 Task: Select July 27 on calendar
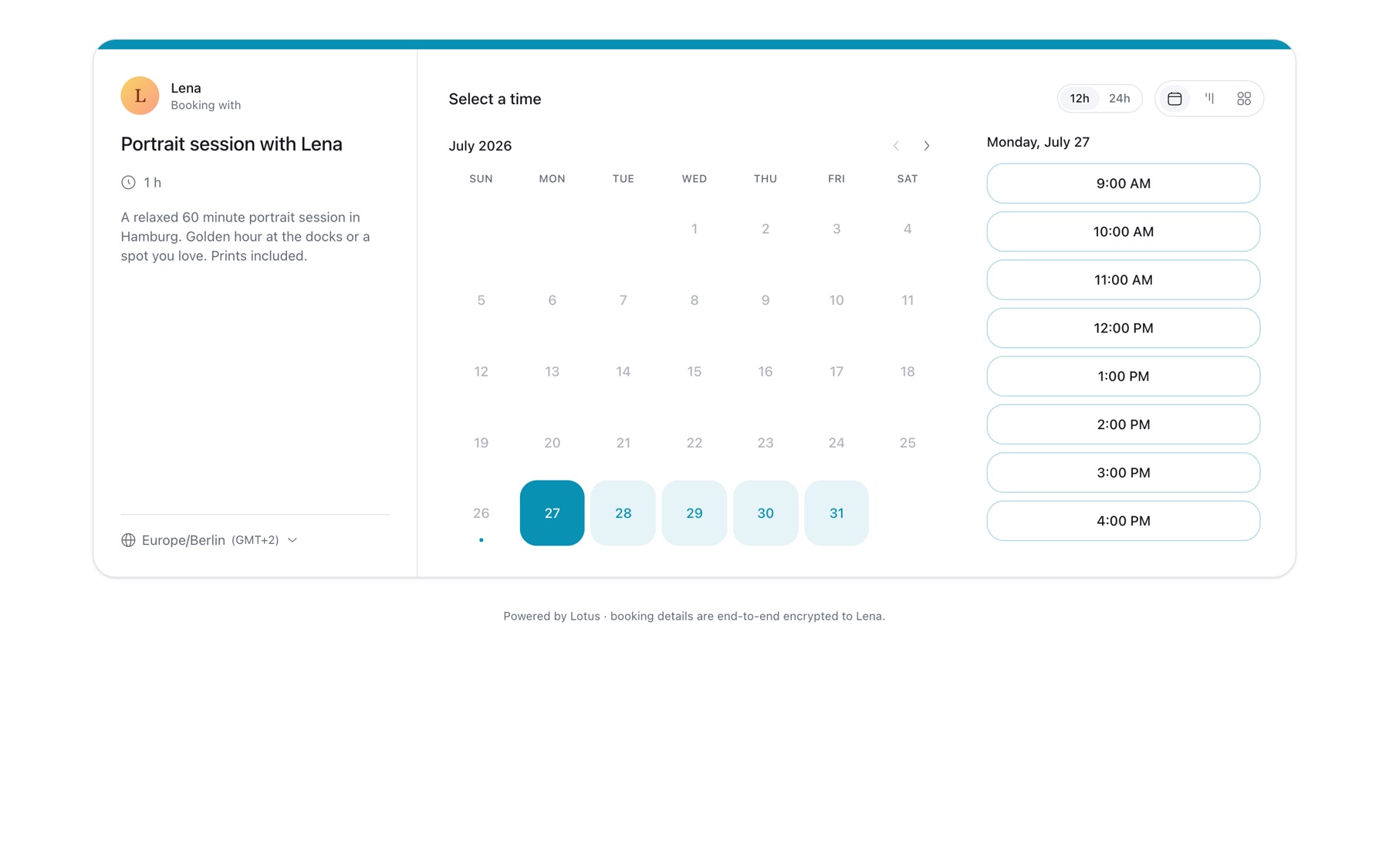coord(552,513)
